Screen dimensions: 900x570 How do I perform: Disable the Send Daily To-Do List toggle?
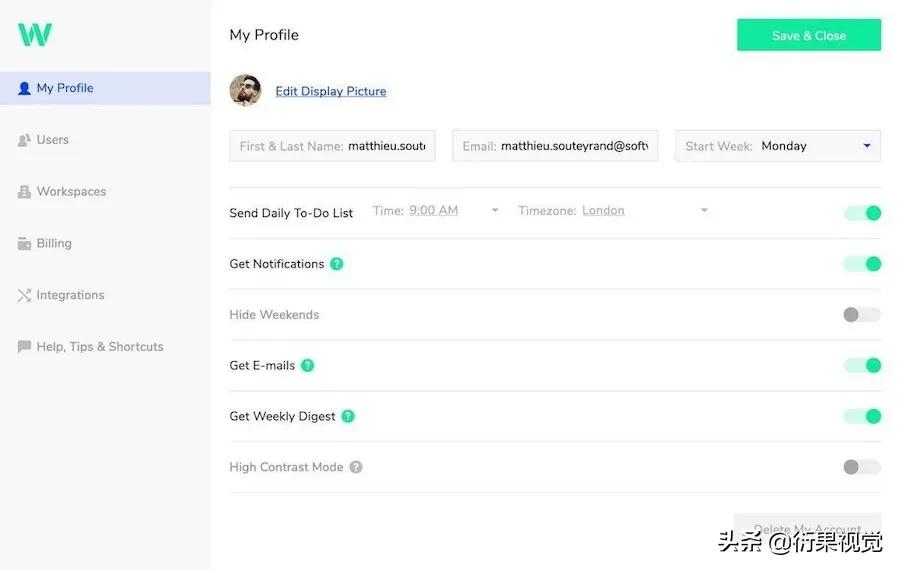[x=862, y=213]
